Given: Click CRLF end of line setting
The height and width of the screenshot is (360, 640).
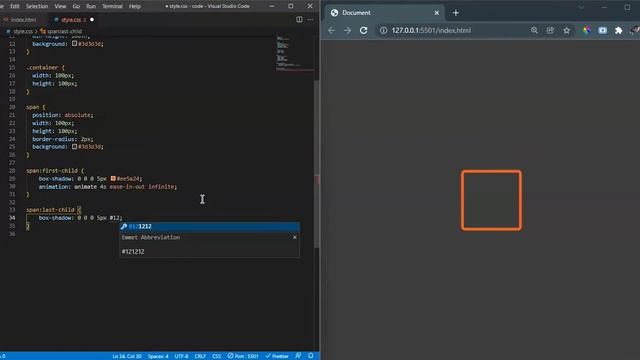Looking at the screenshot, I should (x=200, y=356).
